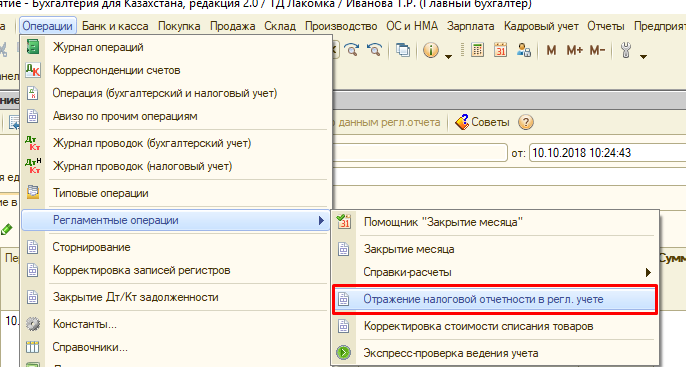Open the Операции menu
686x367 pixels.
coord(48,26)
